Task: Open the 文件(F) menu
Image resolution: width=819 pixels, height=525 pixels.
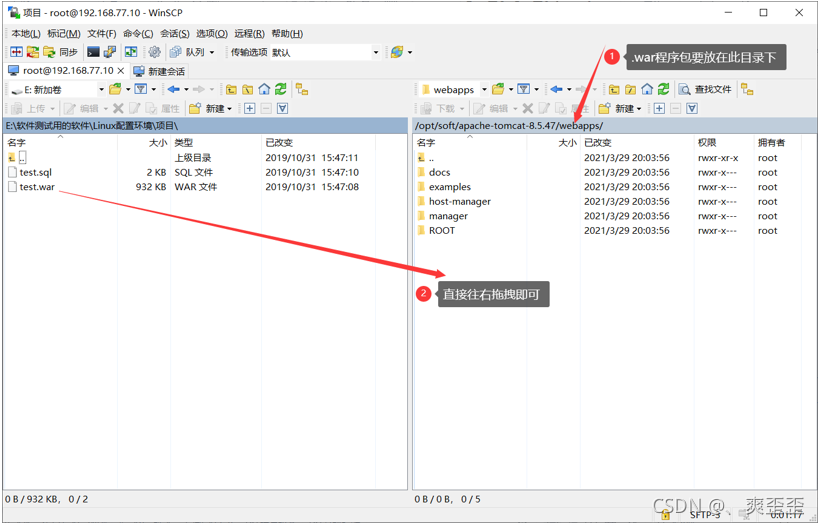Action: (102, 33)
